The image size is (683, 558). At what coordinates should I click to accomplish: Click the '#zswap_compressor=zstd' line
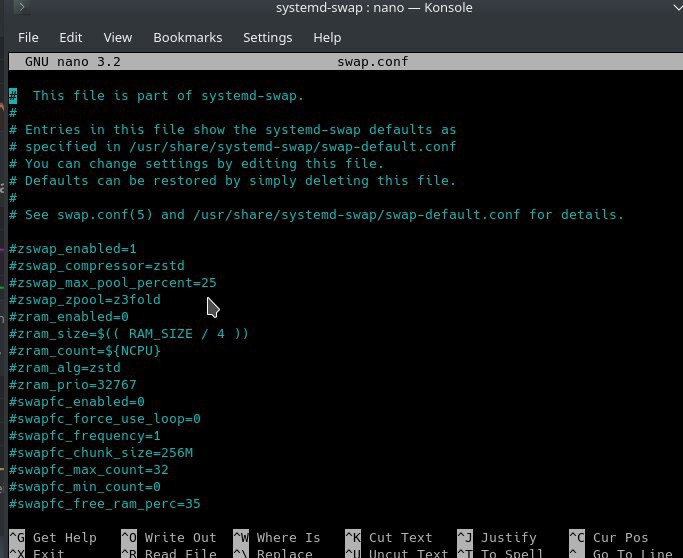97,266
